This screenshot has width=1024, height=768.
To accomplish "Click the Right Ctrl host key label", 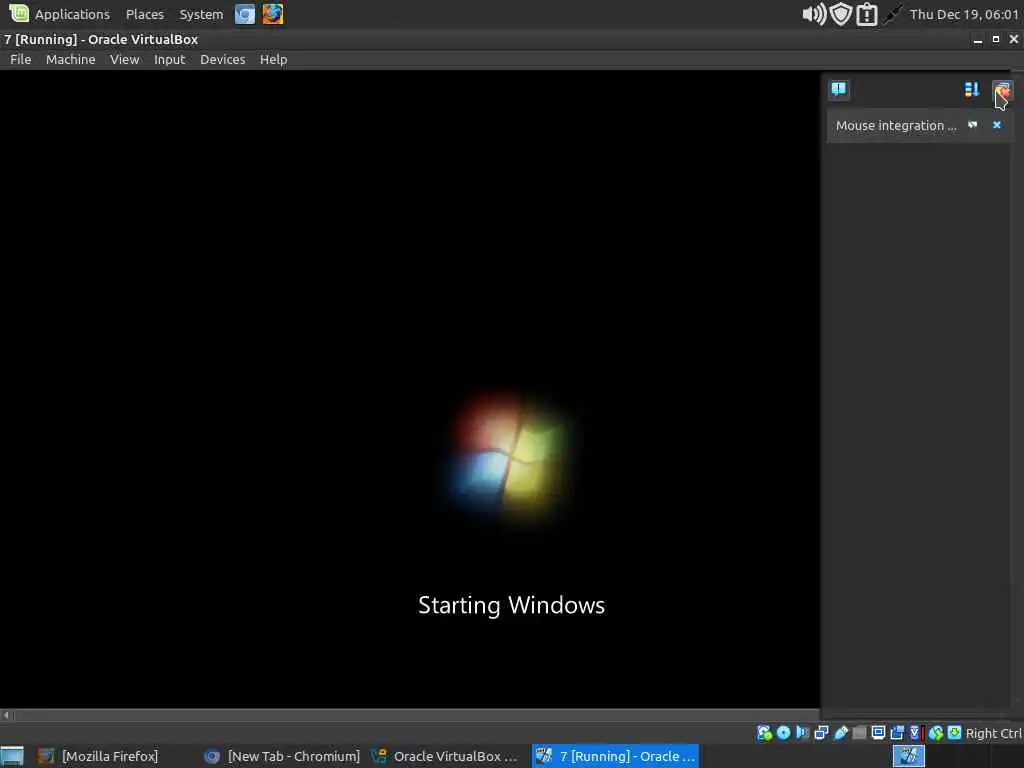I will [x=993, y=733].
